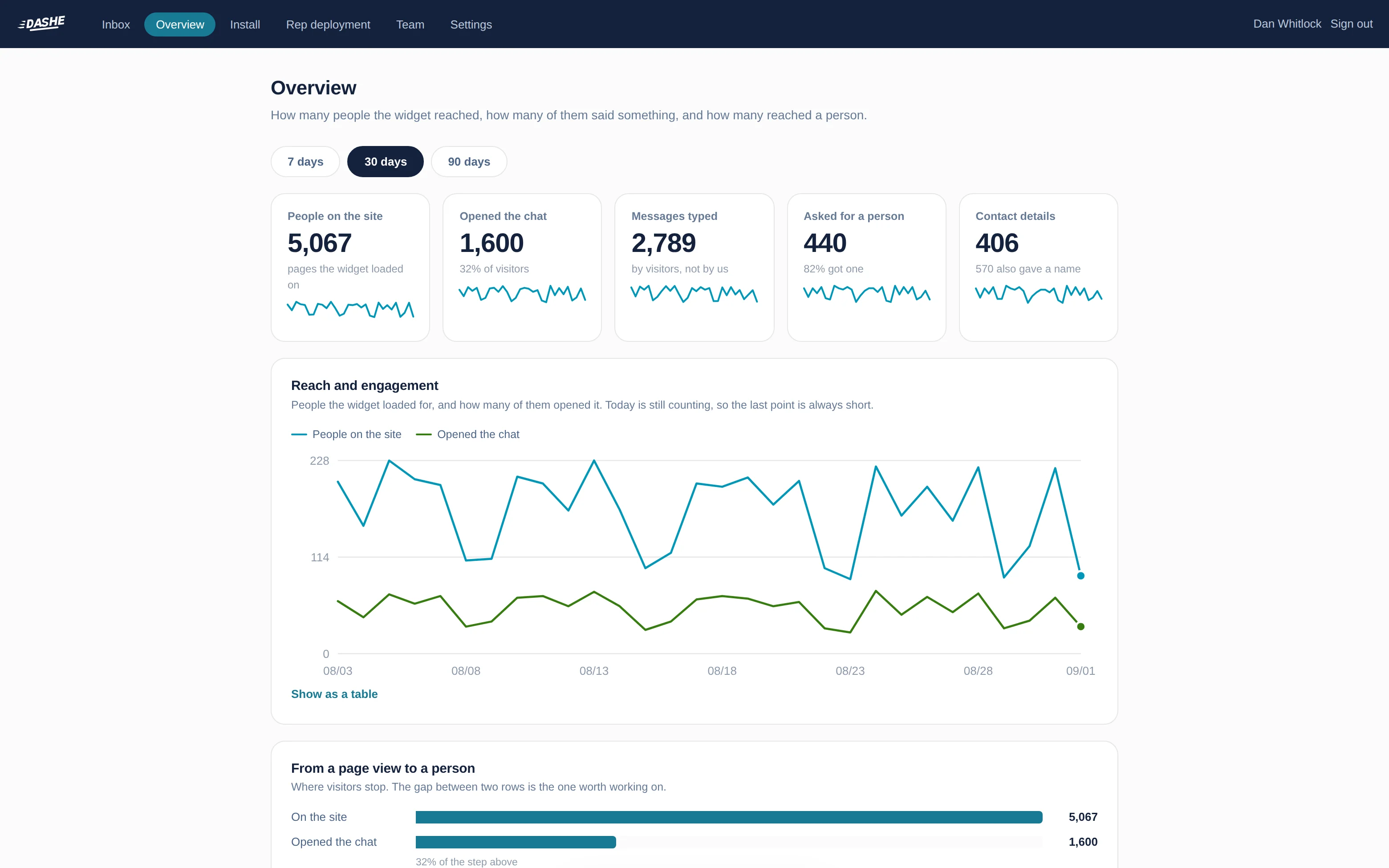Click the People on the site card
Viewport: 1389px width, 868px height.
click(x=350, y=268)
